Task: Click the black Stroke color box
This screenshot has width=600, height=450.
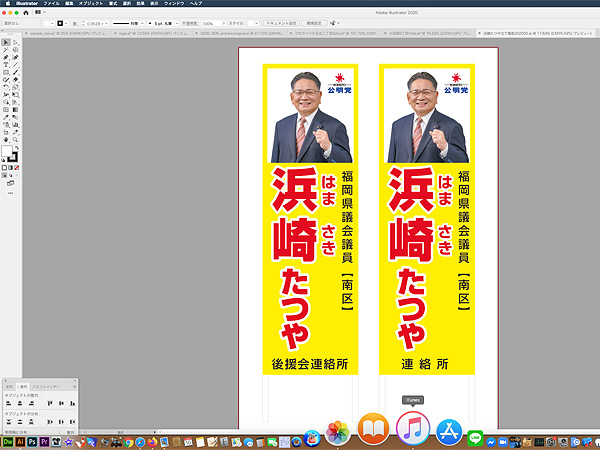Action: (x=13, y=157)
